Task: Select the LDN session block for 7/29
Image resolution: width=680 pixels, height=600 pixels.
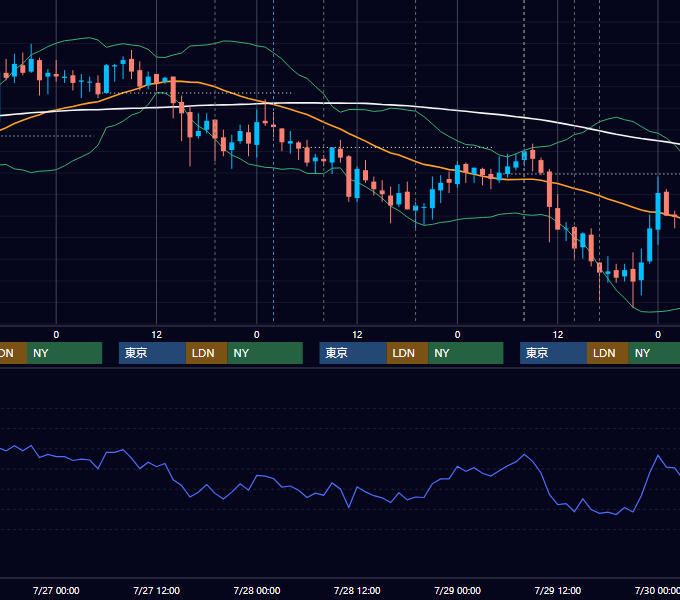Action: 608,353
